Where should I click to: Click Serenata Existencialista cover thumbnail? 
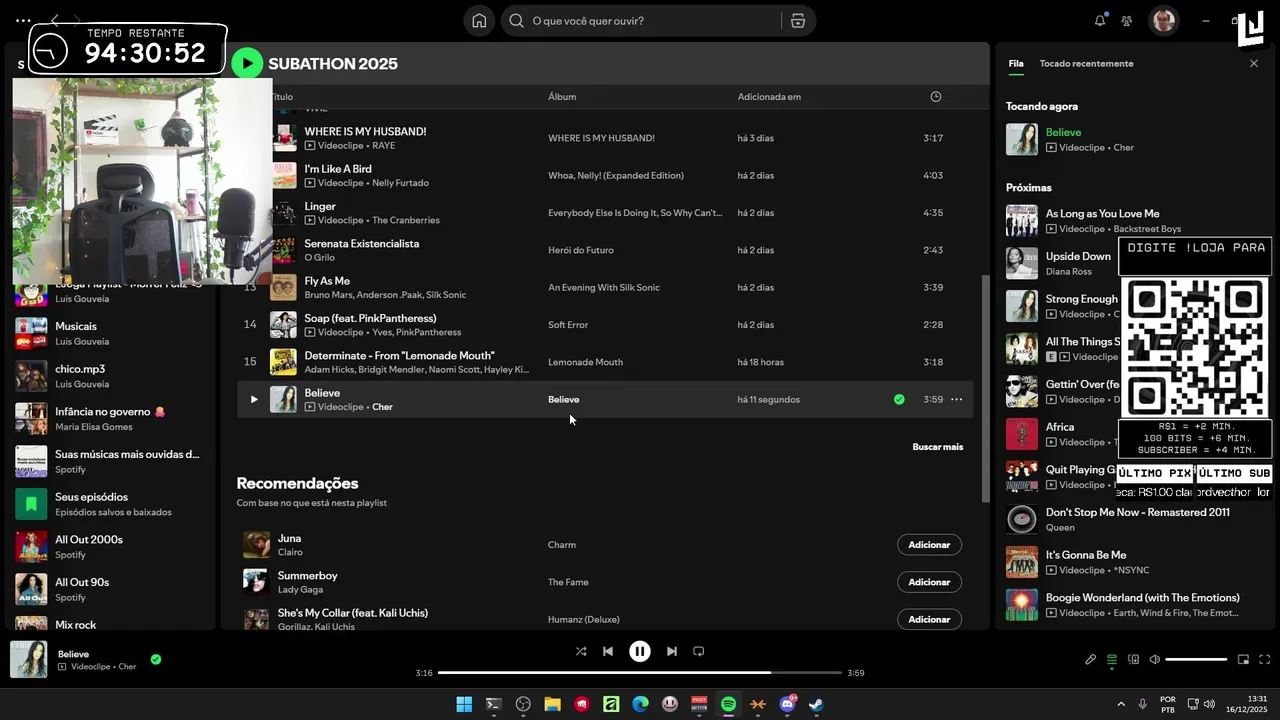pos(284,250)
